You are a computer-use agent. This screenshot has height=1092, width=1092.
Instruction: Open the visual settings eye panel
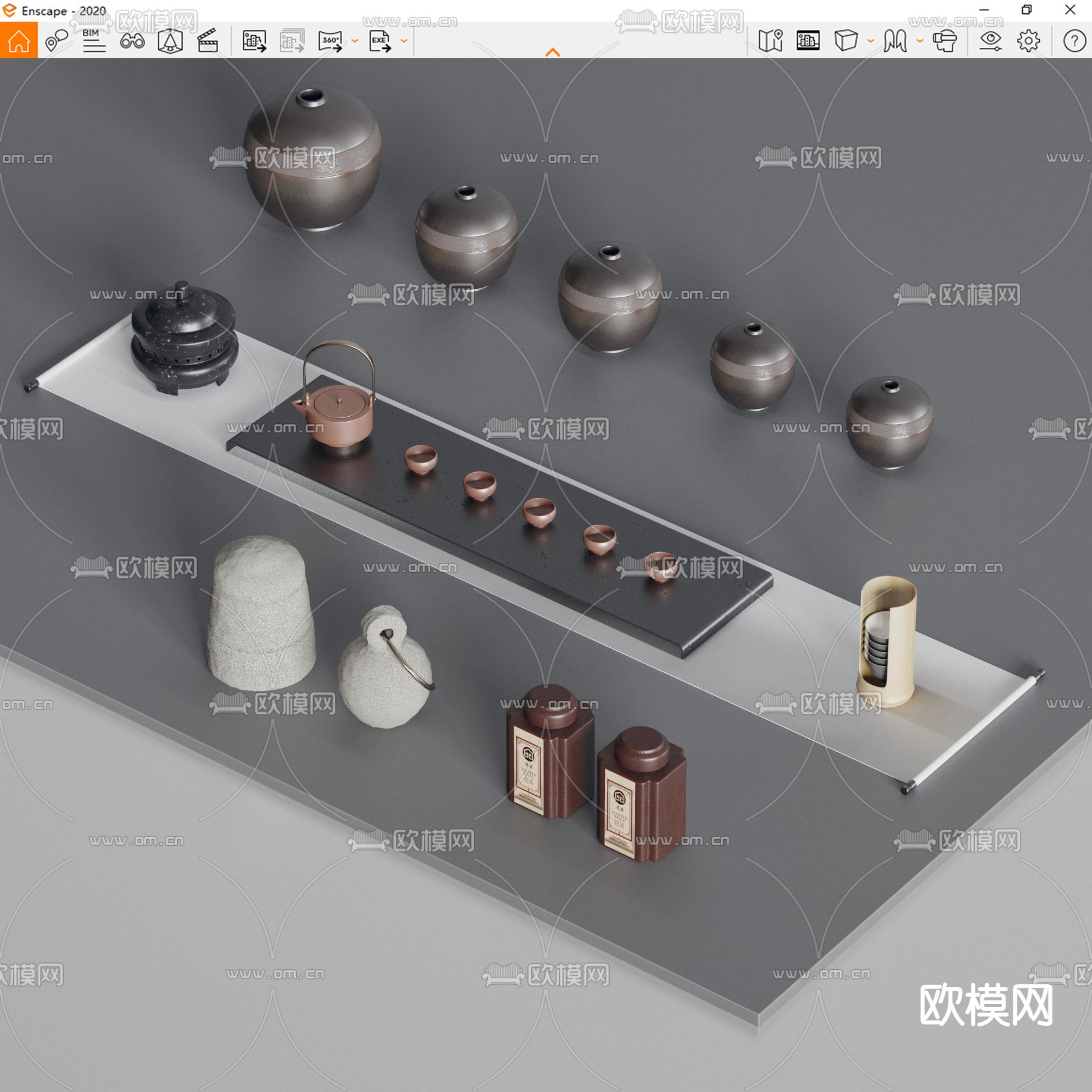[991, 41]
